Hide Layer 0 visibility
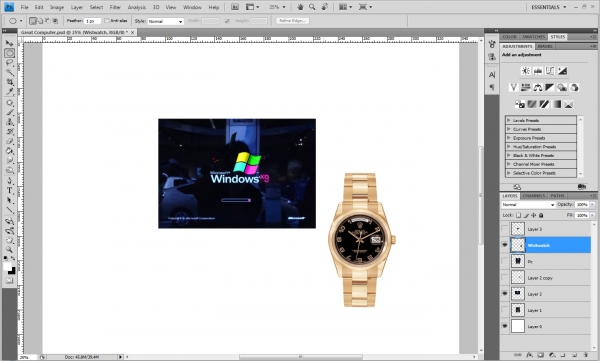 click(505, 326)
